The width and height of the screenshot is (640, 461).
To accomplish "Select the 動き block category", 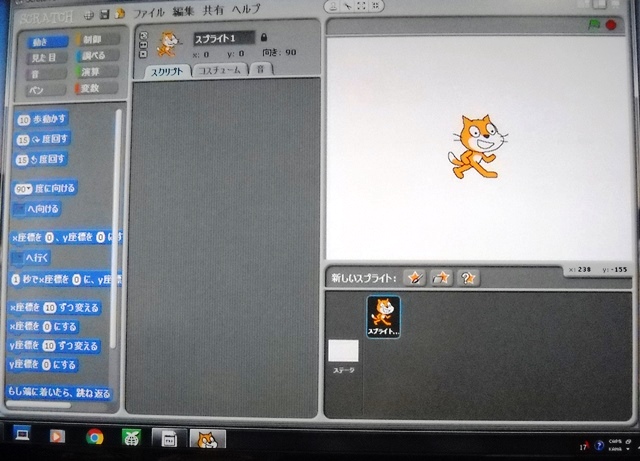I will (47, 42).
